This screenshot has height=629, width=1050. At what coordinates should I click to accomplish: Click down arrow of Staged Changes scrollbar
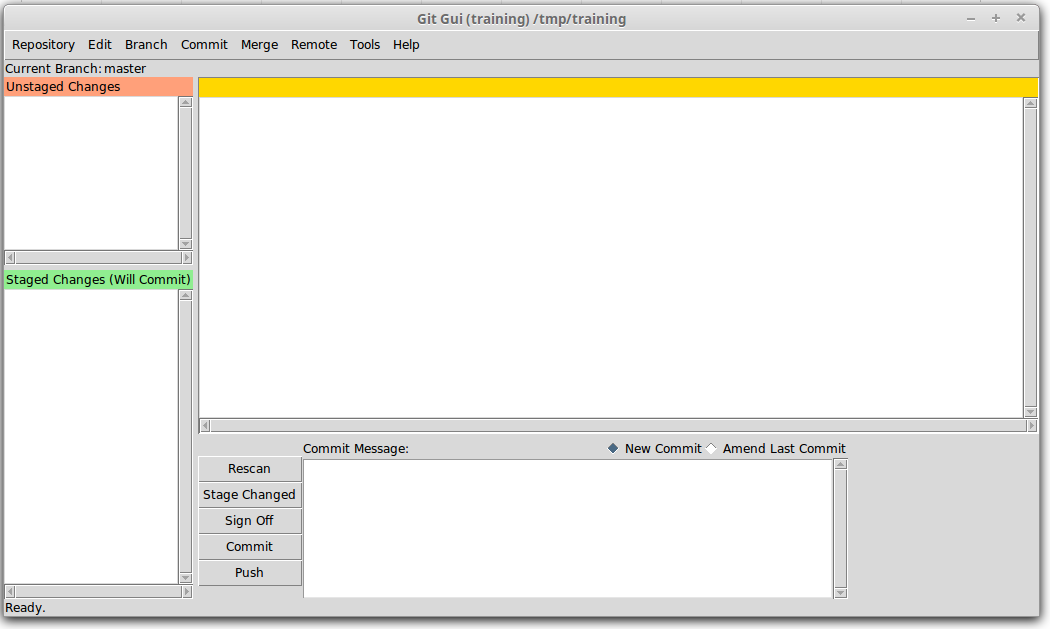point(185,578)
